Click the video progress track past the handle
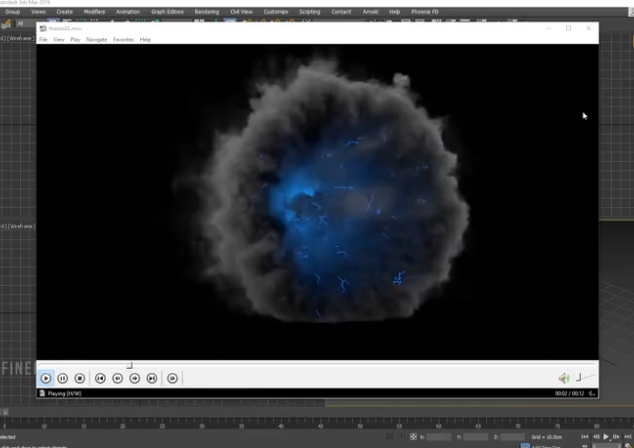The width and height of the screenshot is (634, 448). tap(364, 365)
